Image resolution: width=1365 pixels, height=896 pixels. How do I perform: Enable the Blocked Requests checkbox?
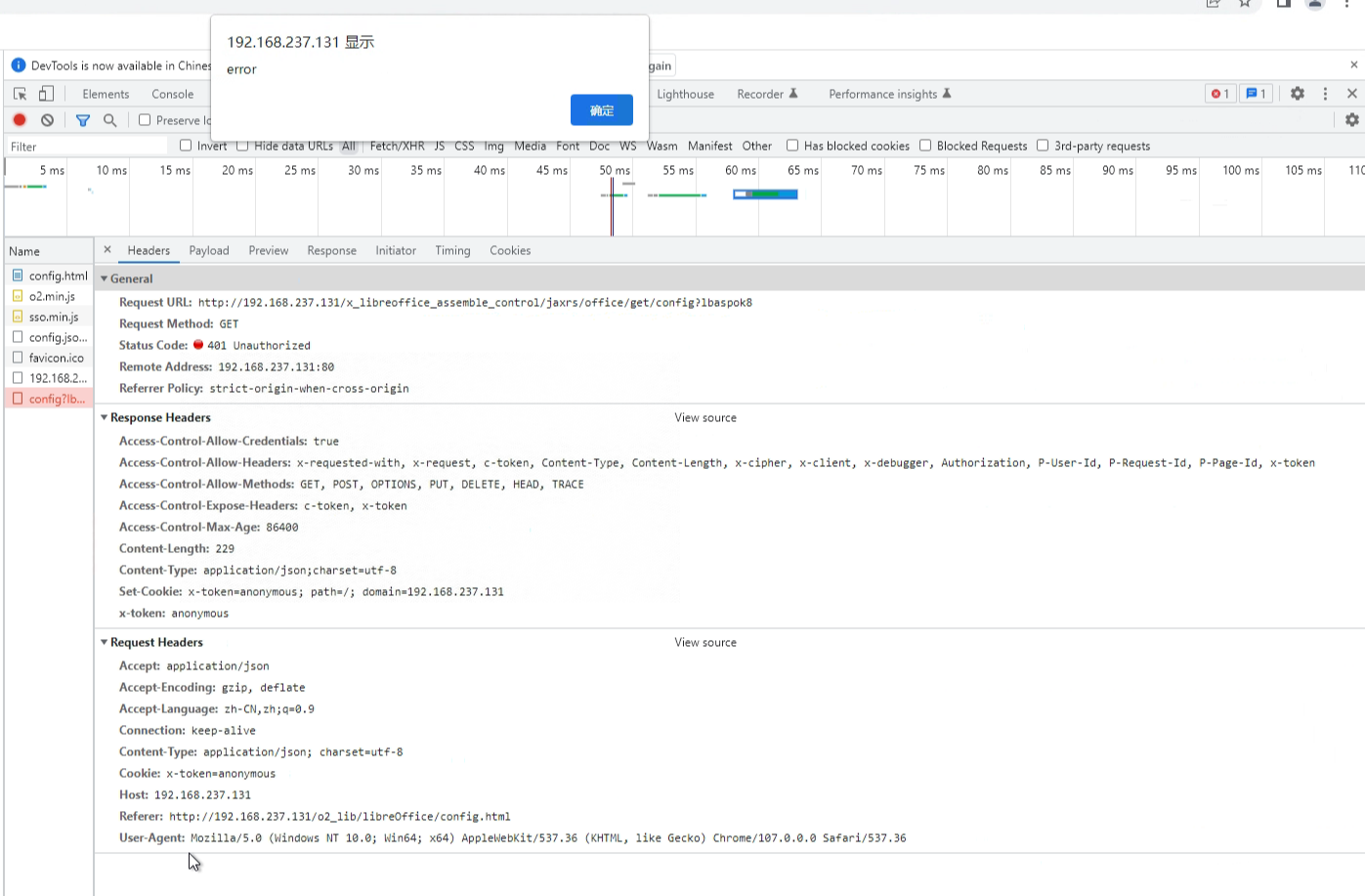pos(925,146)
